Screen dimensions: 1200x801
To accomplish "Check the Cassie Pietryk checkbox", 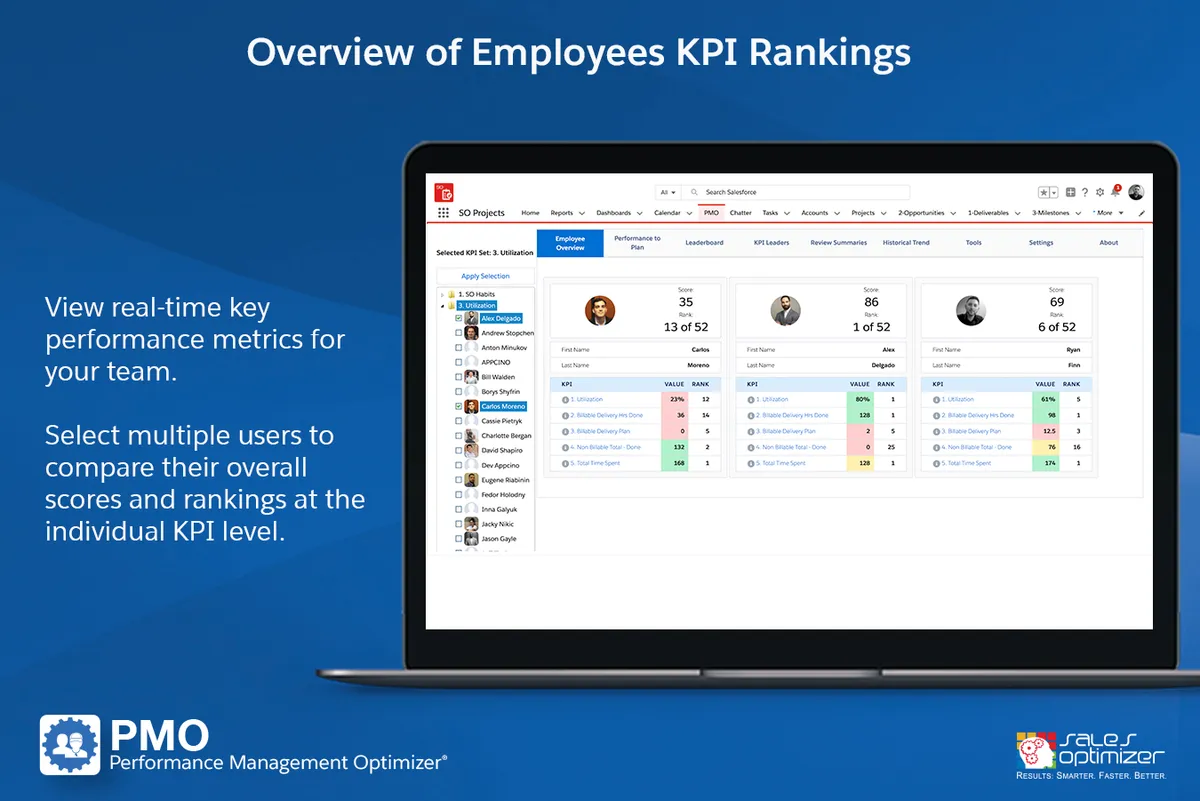I will point(459,421).
